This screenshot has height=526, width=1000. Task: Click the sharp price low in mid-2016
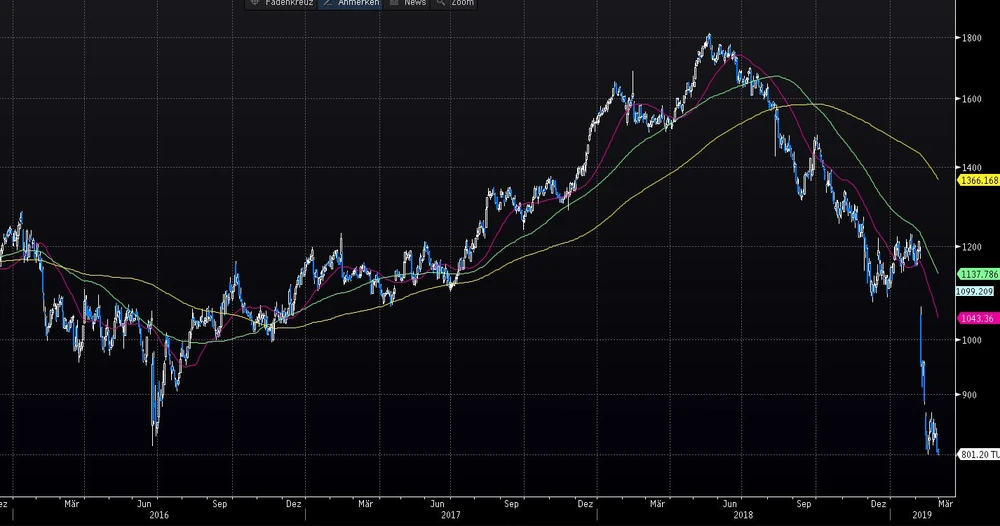154,440
